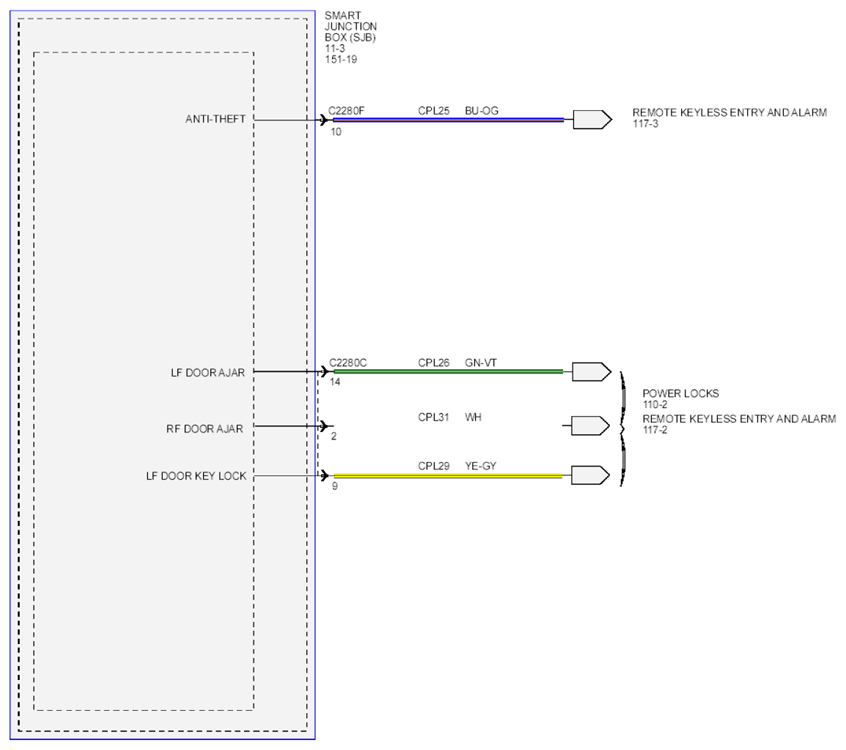Select the blue BU-OG wire line
This screenshot has height=750, width=846.
448,120
